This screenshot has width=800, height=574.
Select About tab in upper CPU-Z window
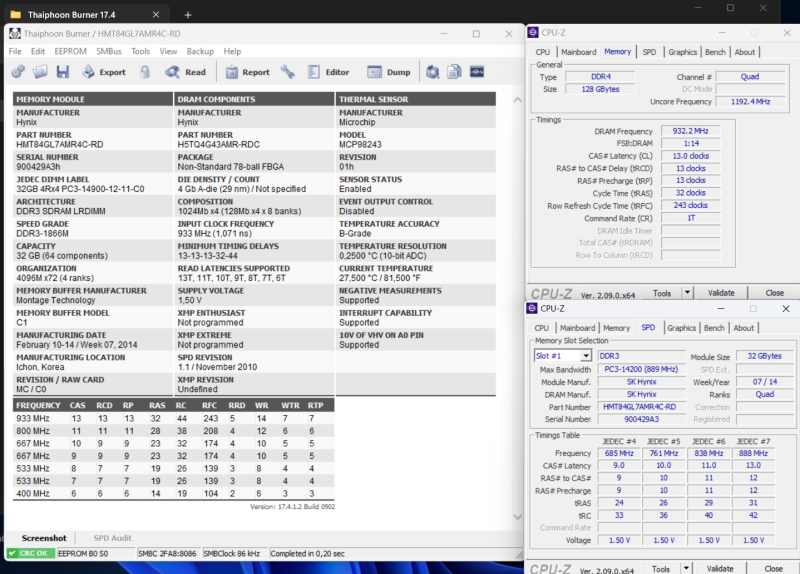744,52
